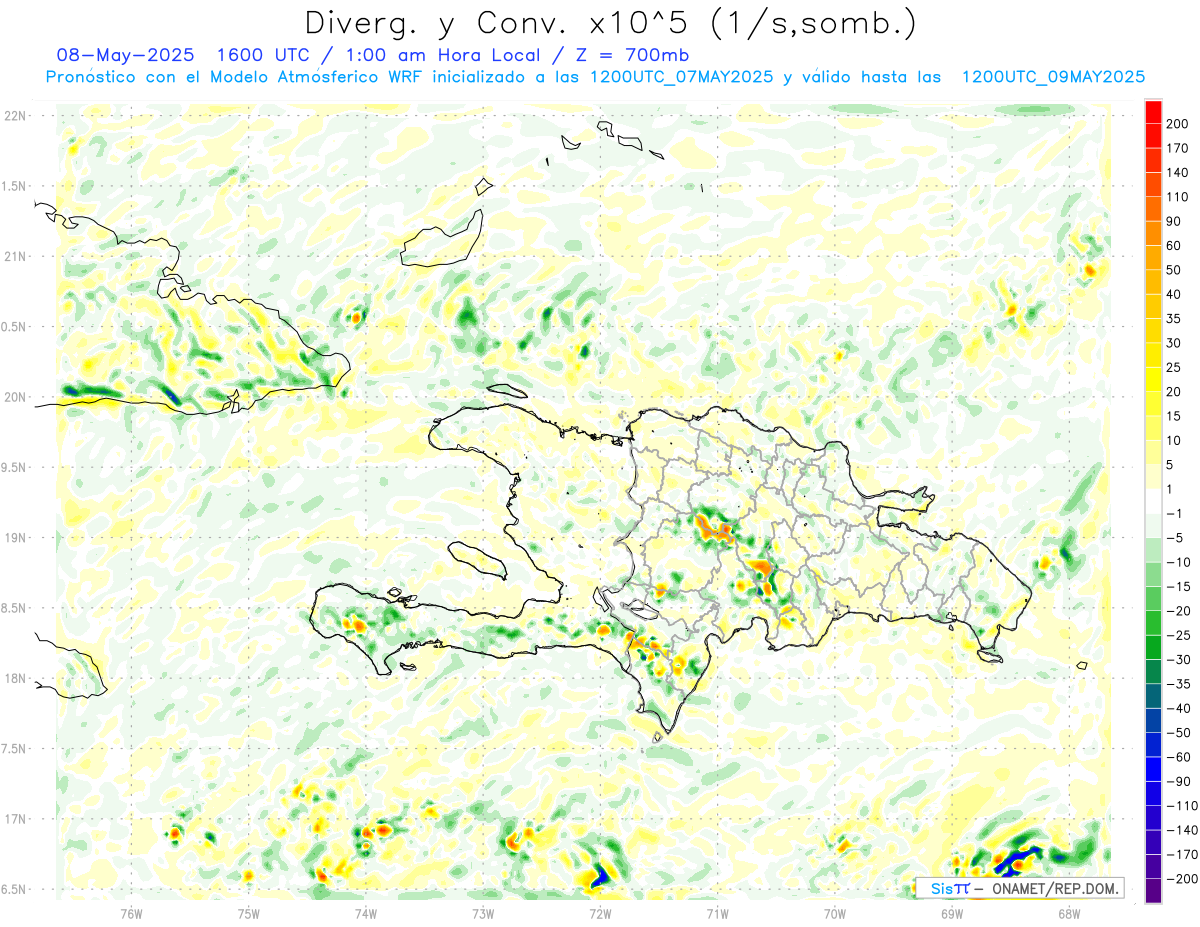This screenshot has height=927, width=1200.
Task: Select the colorbar swatch between 50 and 60
Action: click(x=1153, y=258)
